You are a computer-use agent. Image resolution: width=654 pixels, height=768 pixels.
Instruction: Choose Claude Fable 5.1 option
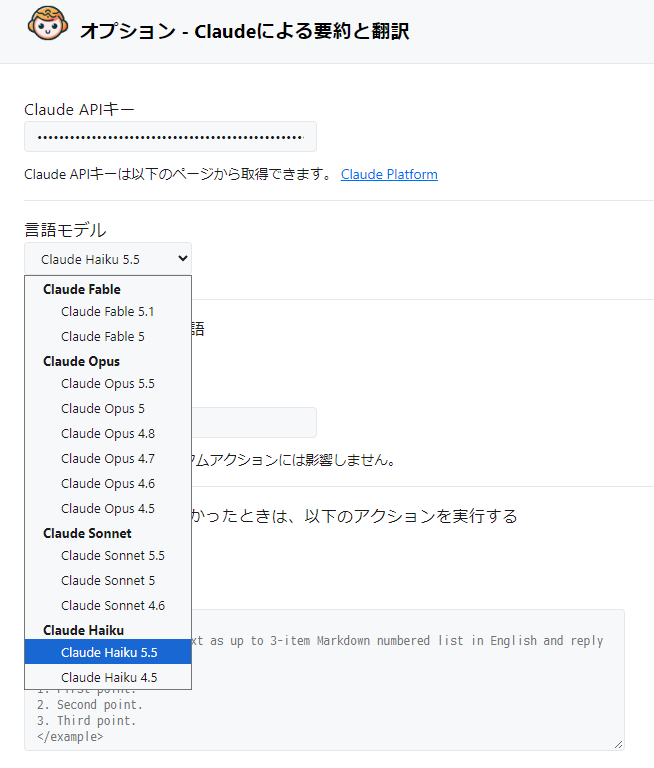click(x=108, y=312)
